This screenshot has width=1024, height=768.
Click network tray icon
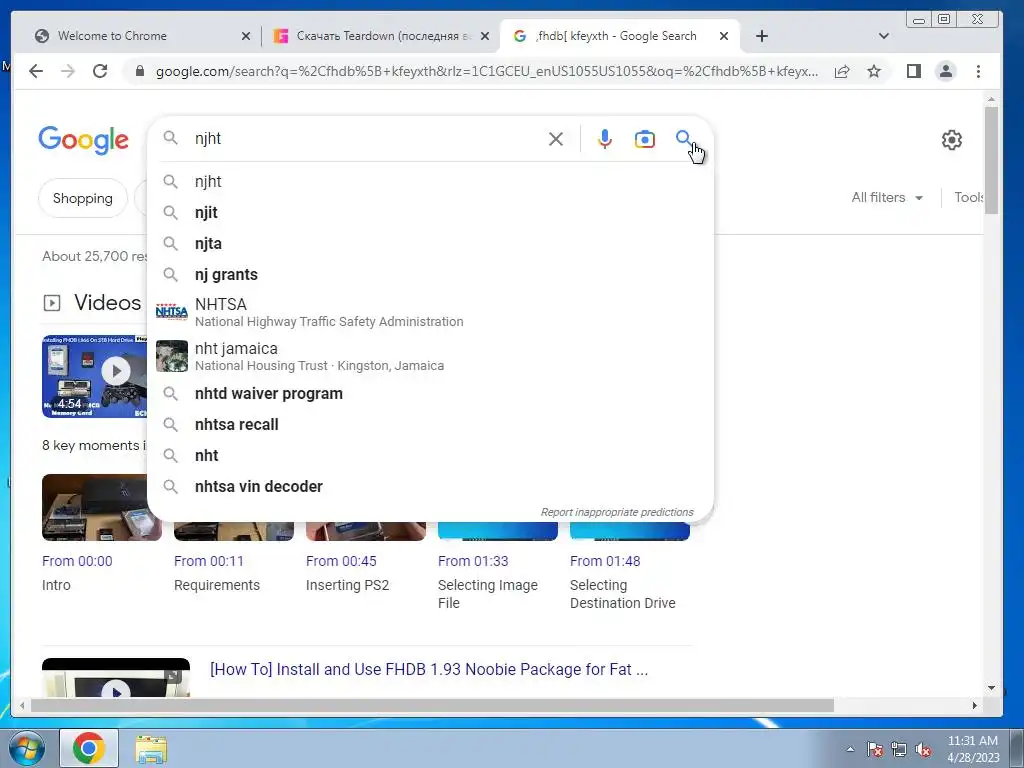pos(899,749)
